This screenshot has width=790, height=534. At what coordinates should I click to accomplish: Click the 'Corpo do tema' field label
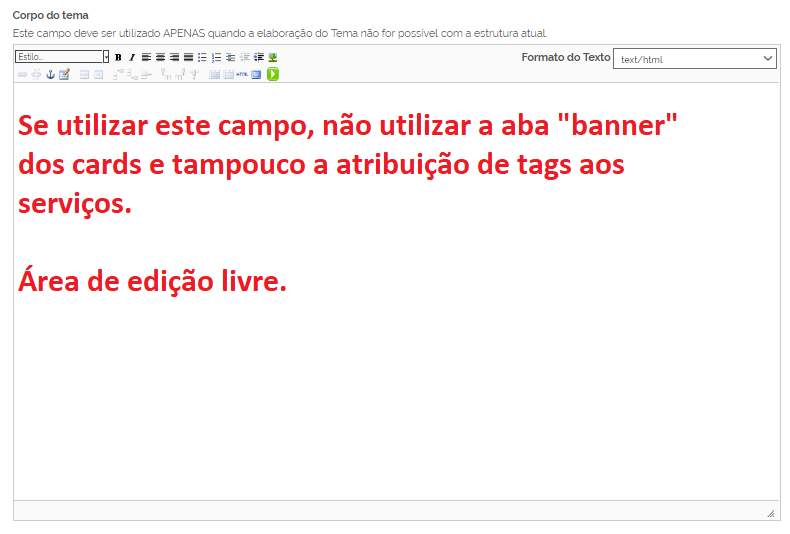tap(50, 15)
